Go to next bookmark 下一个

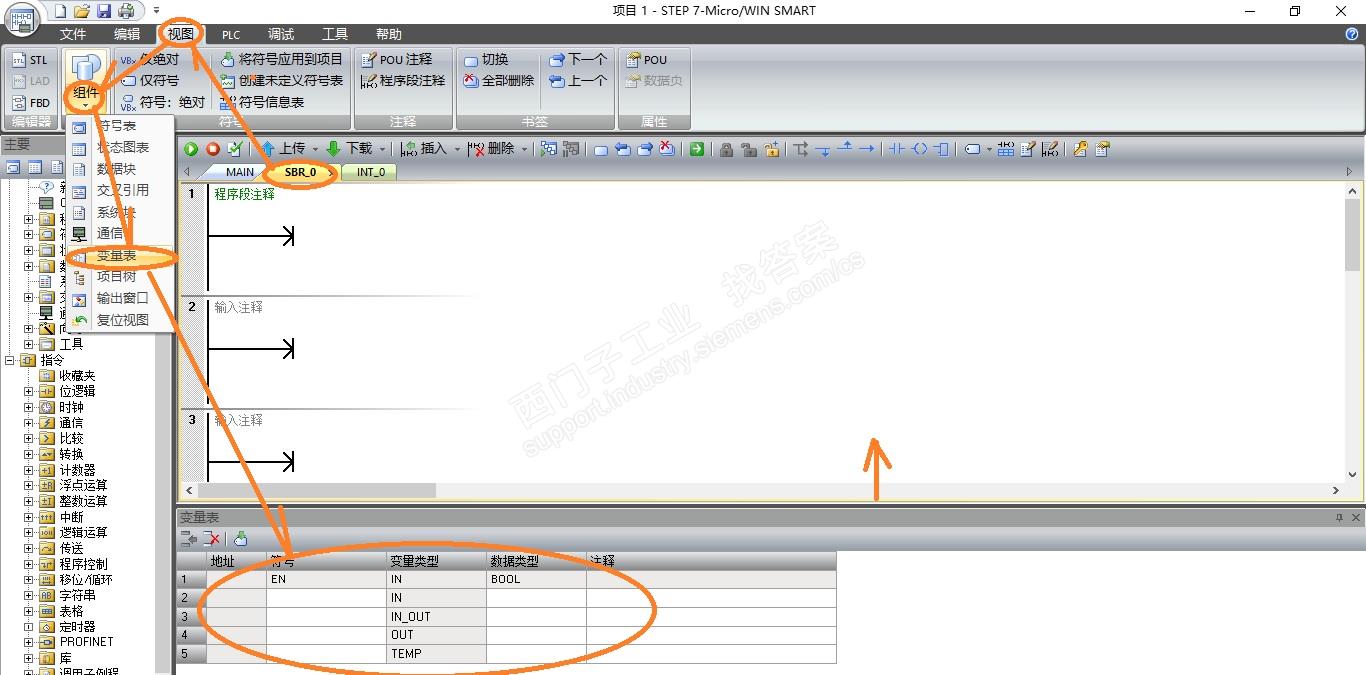click(578, 59)
